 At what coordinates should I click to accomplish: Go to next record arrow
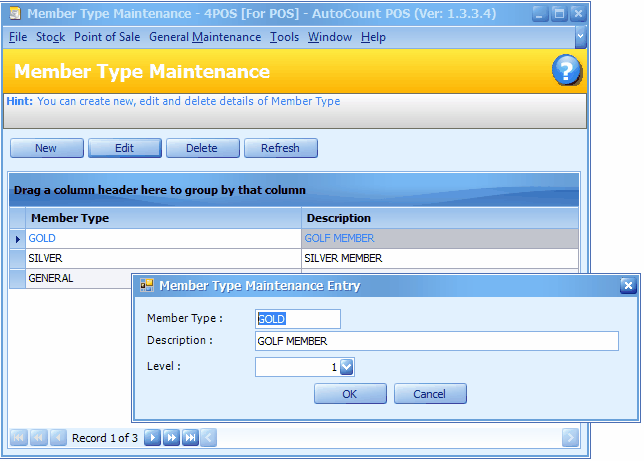coord(152,438)
